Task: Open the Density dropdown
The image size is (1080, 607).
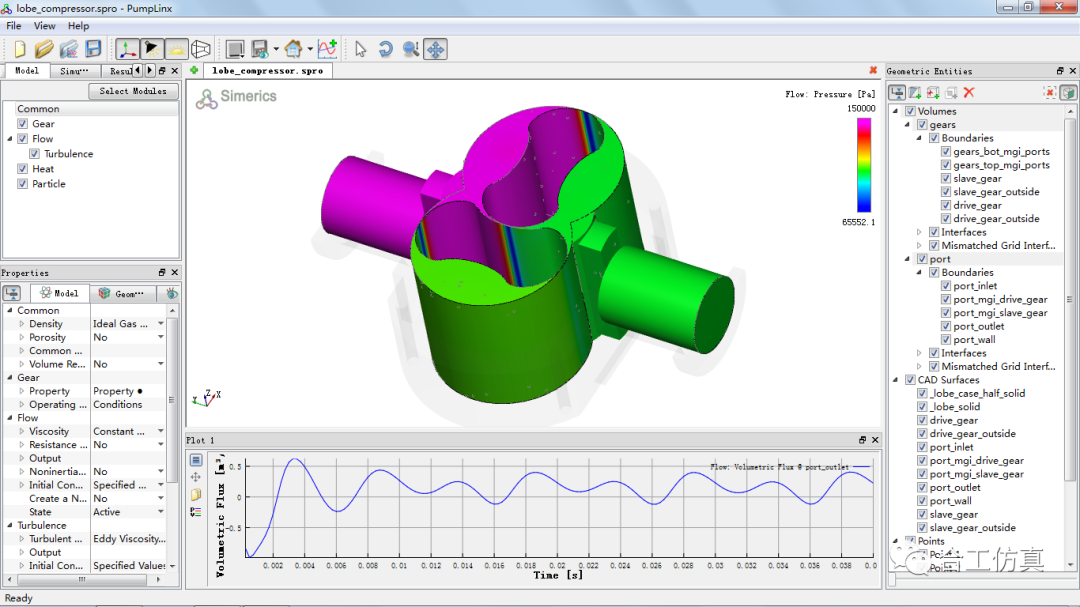Action: pyautogui.click(x=160, y=324)
